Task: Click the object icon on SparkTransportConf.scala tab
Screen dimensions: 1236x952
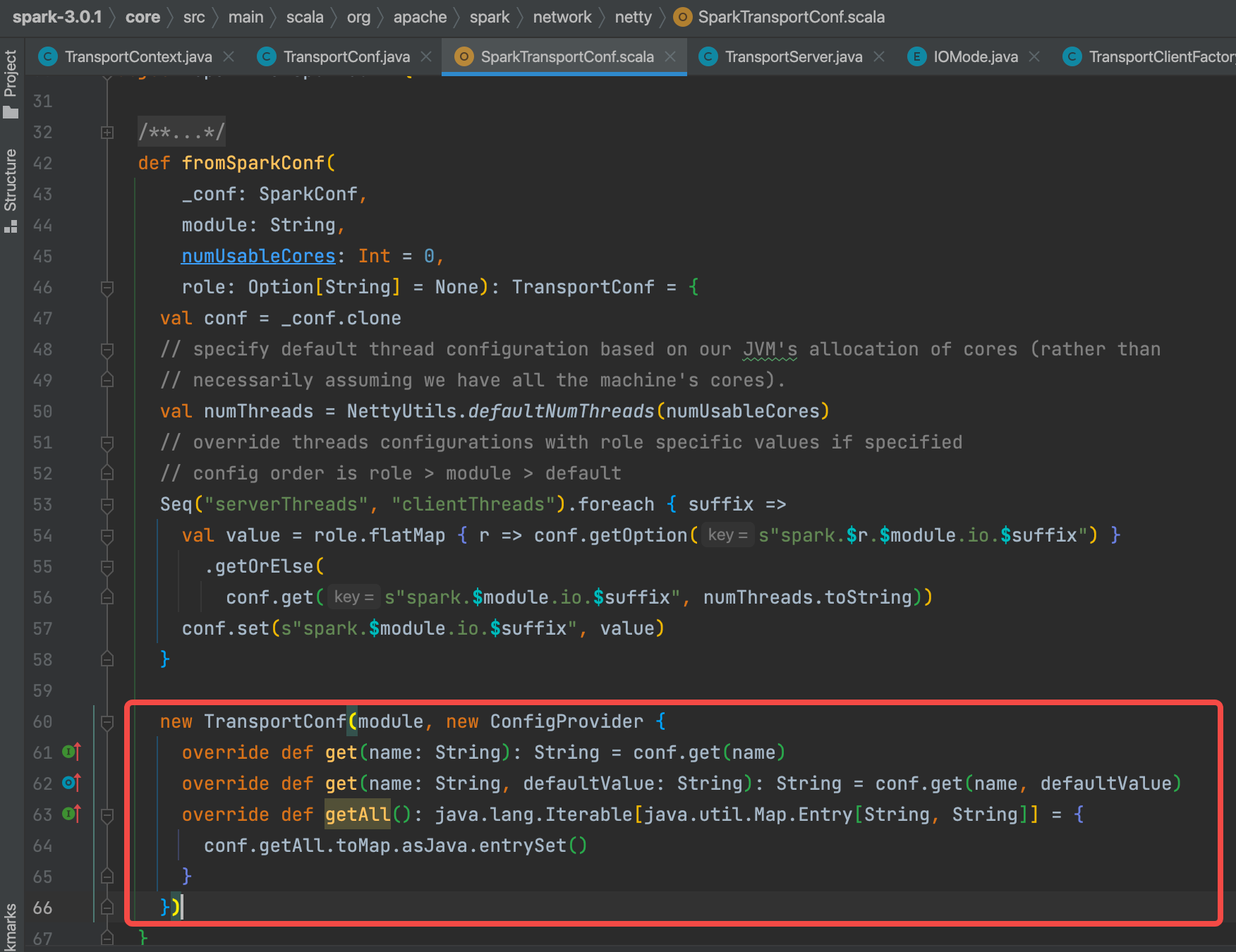Action: (x=464, y=56)
